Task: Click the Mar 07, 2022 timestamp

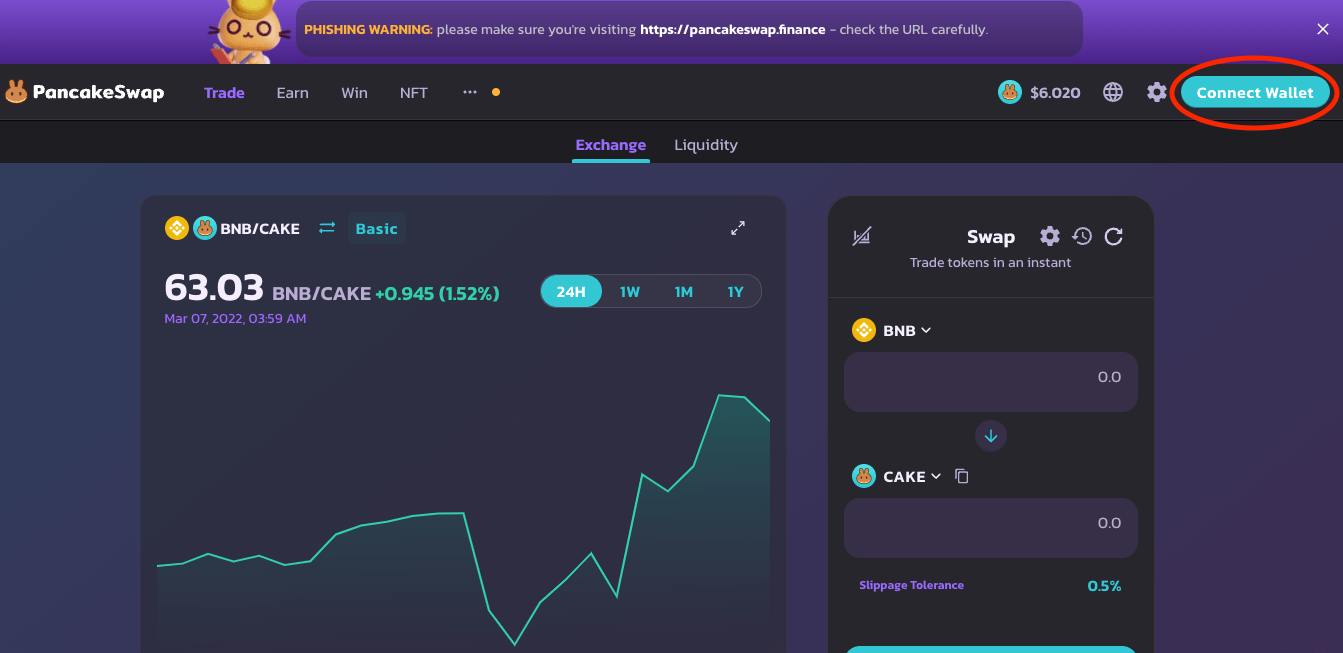Action: 235,319
